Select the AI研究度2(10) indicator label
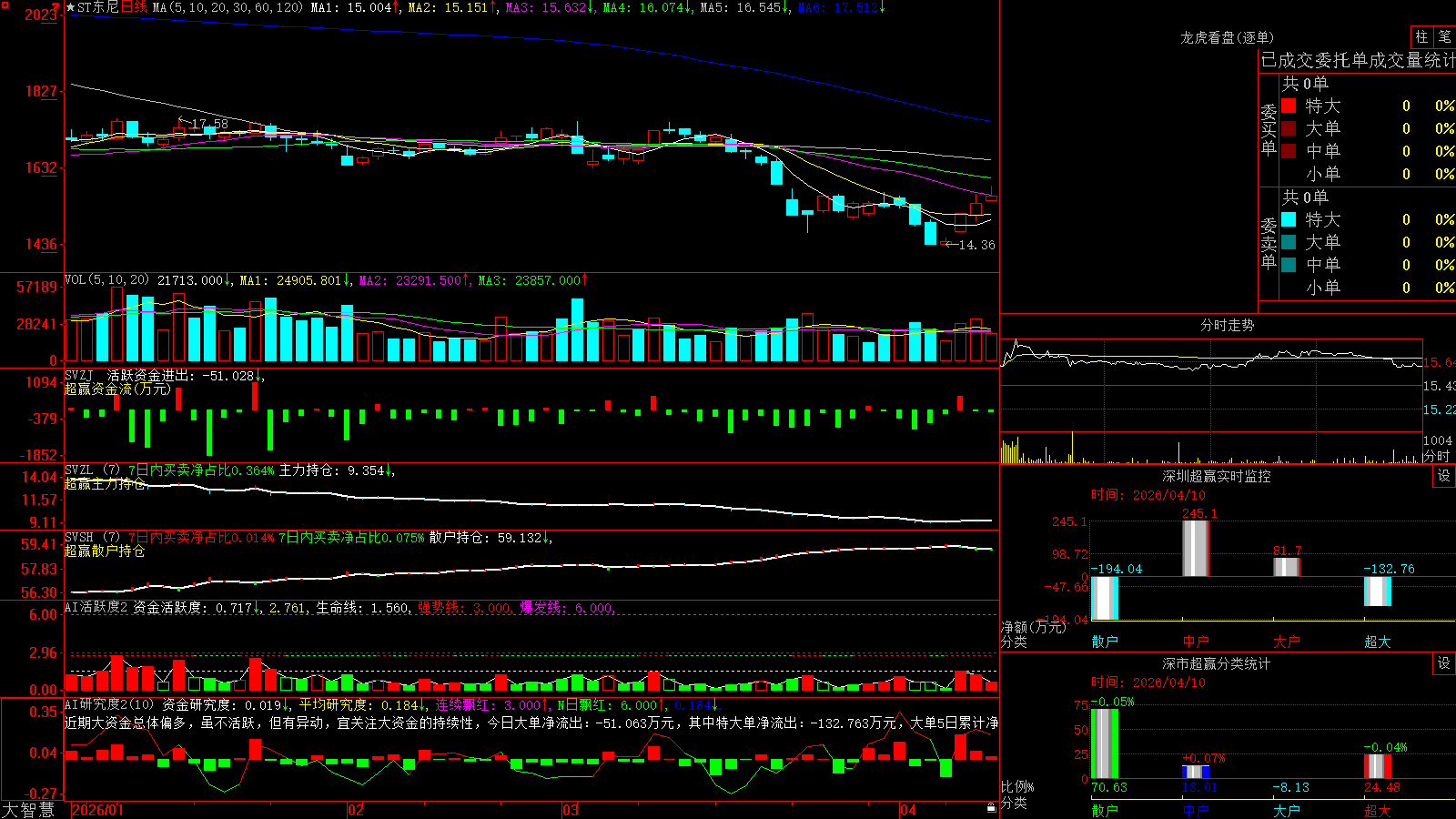This screenshot has height=819, width=1456. pyautogui.click(x=109, y=704)
